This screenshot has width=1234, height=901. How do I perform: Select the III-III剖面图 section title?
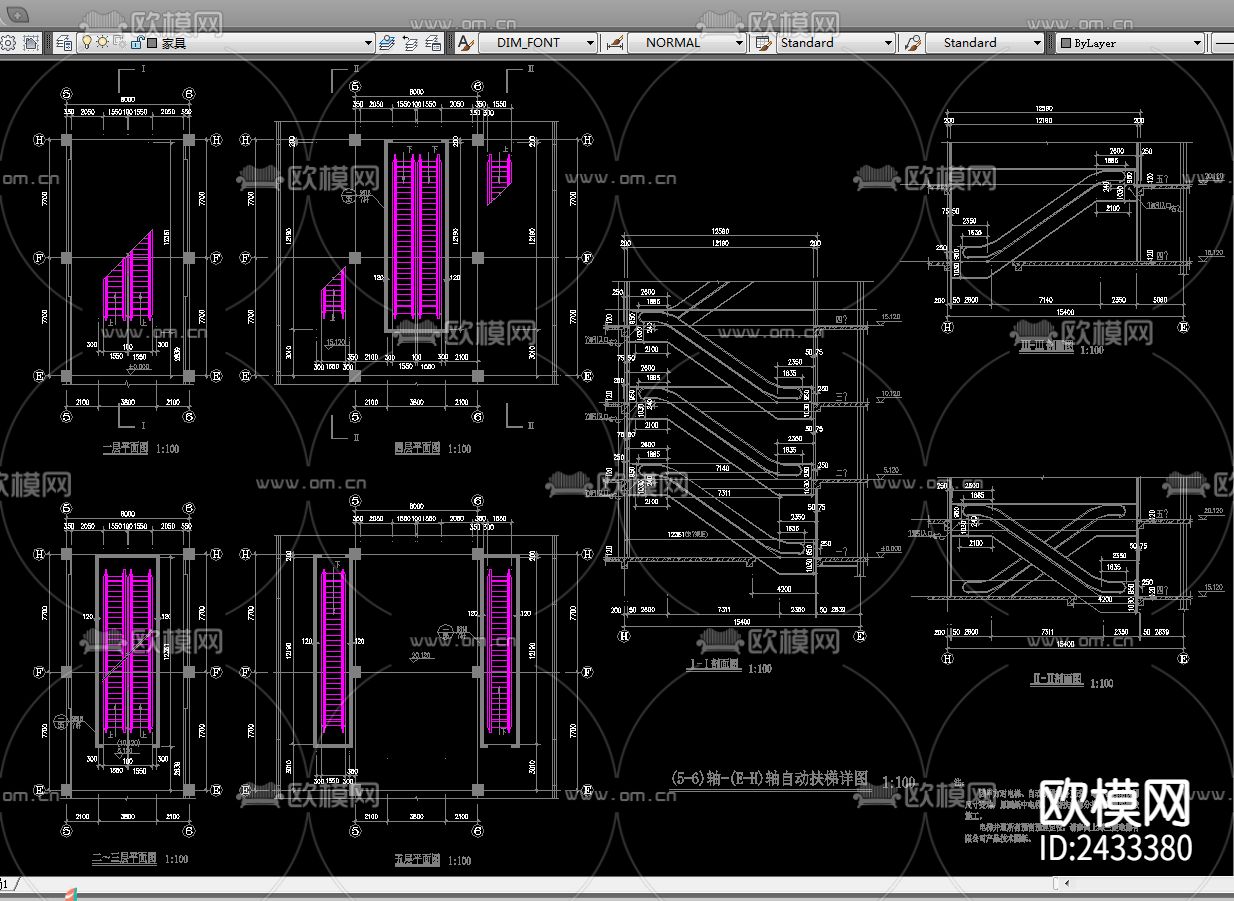[1045, 346]
